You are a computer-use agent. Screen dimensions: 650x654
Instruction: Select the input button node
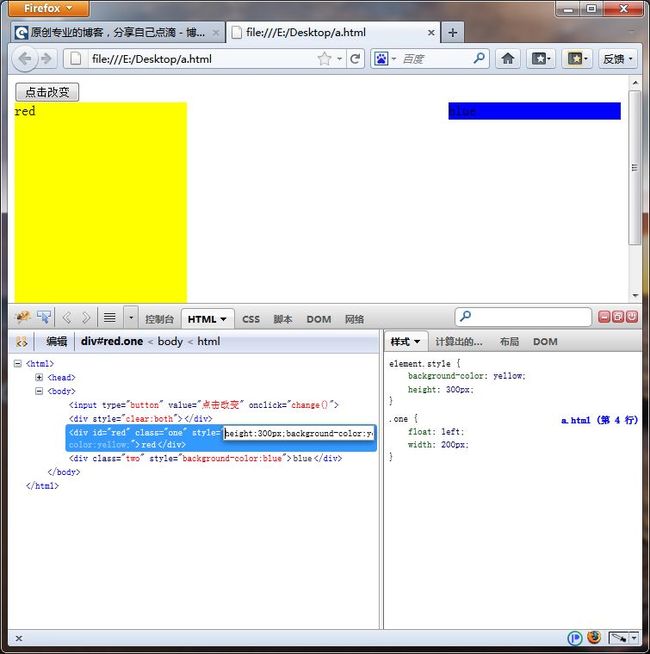(204, 405)
